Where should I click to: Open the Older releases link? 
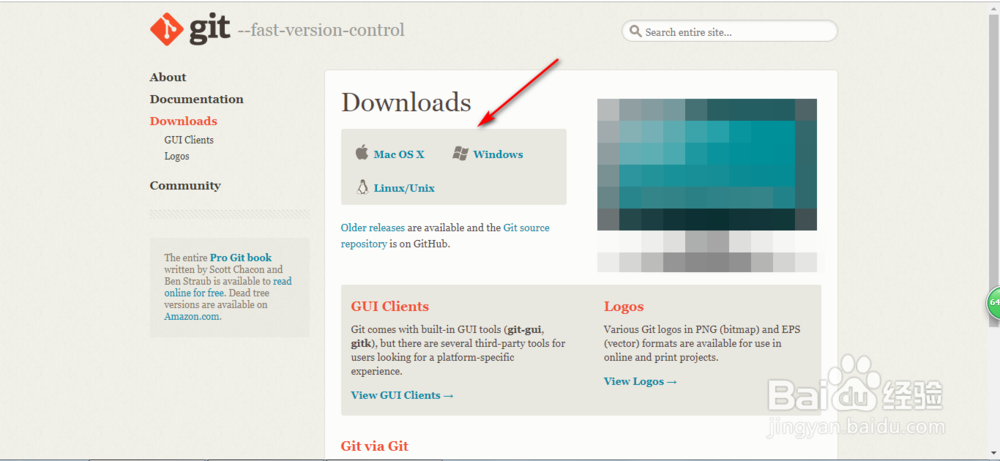click(x=372, y=228)
